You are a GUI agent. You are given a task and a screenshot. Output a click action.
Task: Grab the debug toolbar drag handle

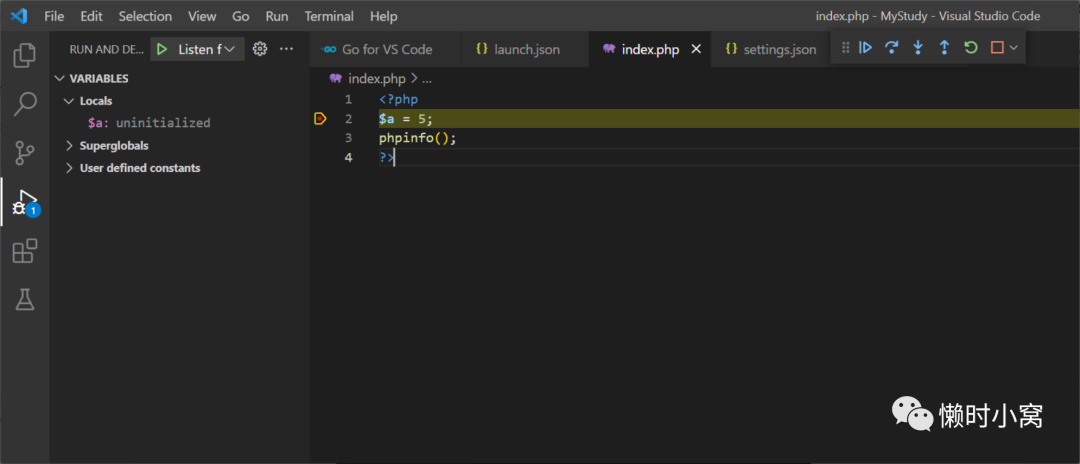coord(846,48)
